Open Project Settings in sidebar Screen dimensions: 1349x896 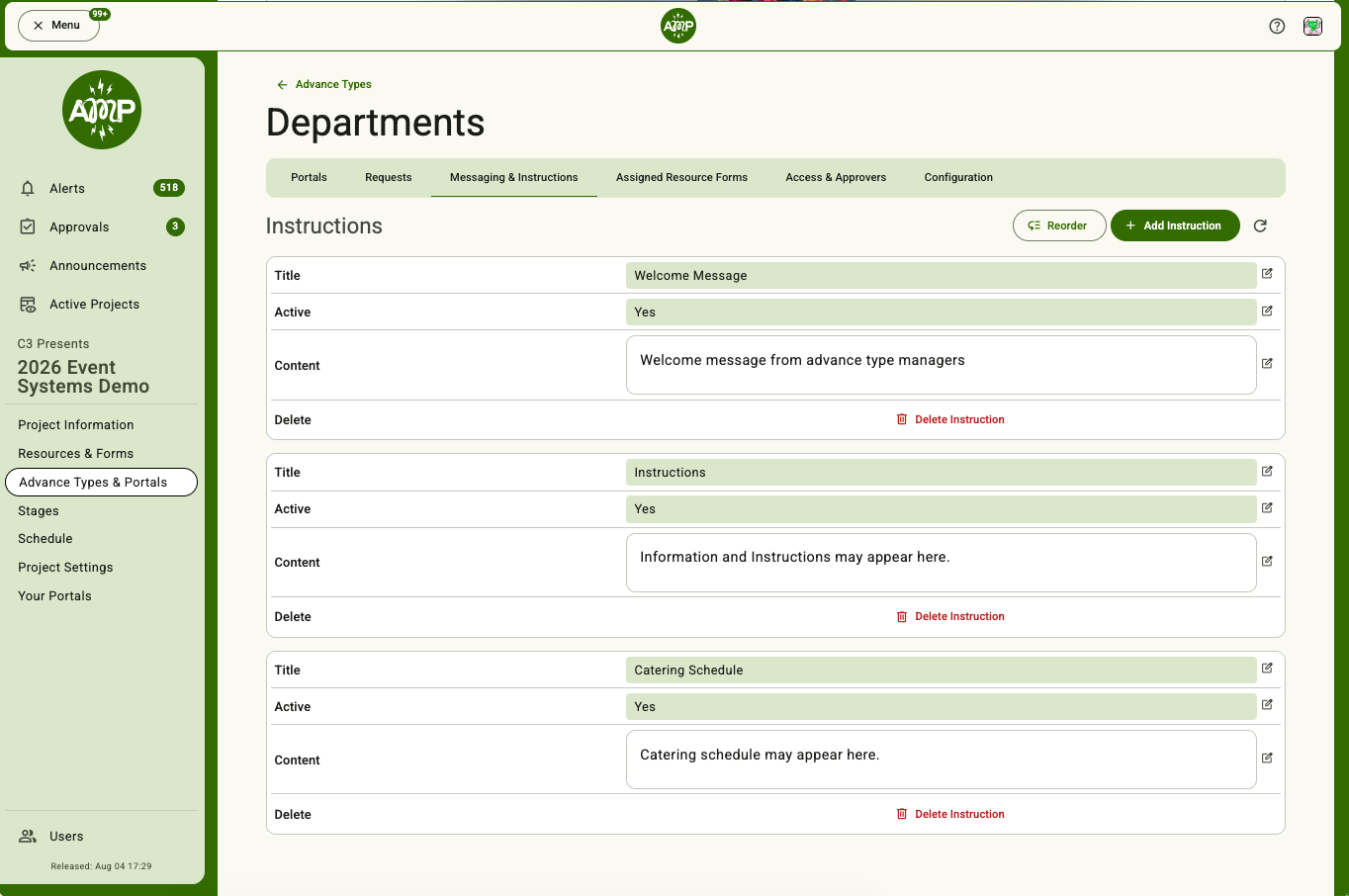[65, 568]
